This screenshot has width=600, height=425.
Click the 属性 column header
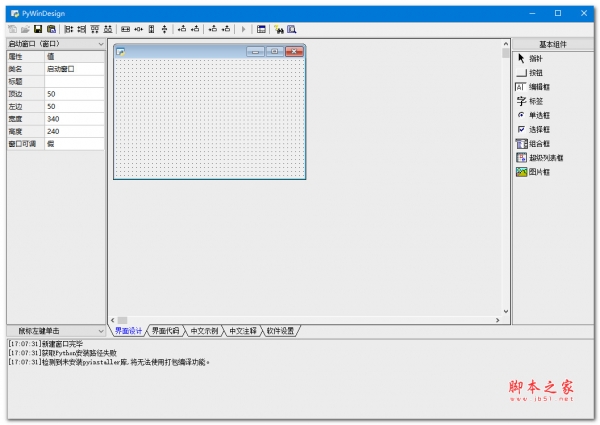(26, 57)
